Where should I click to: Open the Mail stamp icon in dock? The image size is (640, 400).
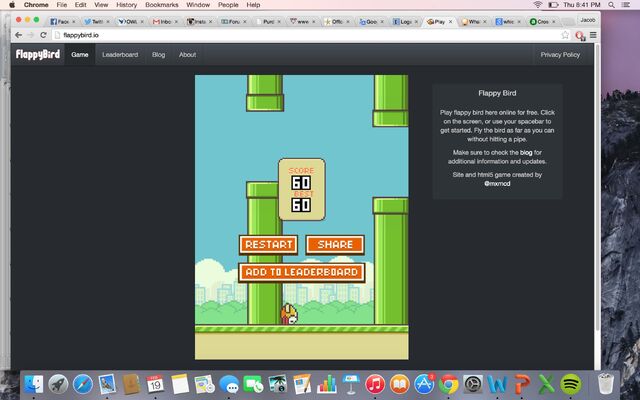click(x=107, y=384)
